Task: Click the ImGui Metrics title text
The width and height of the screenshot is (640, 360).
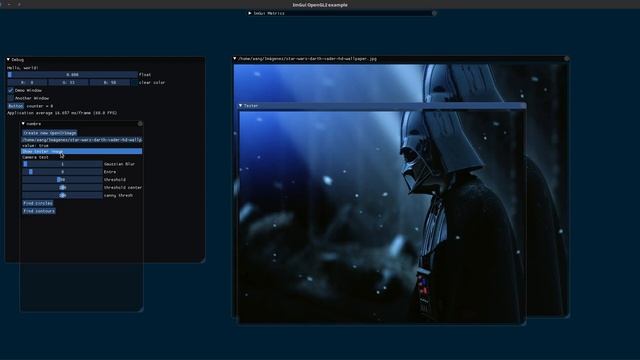Action: tap(269, 13)
